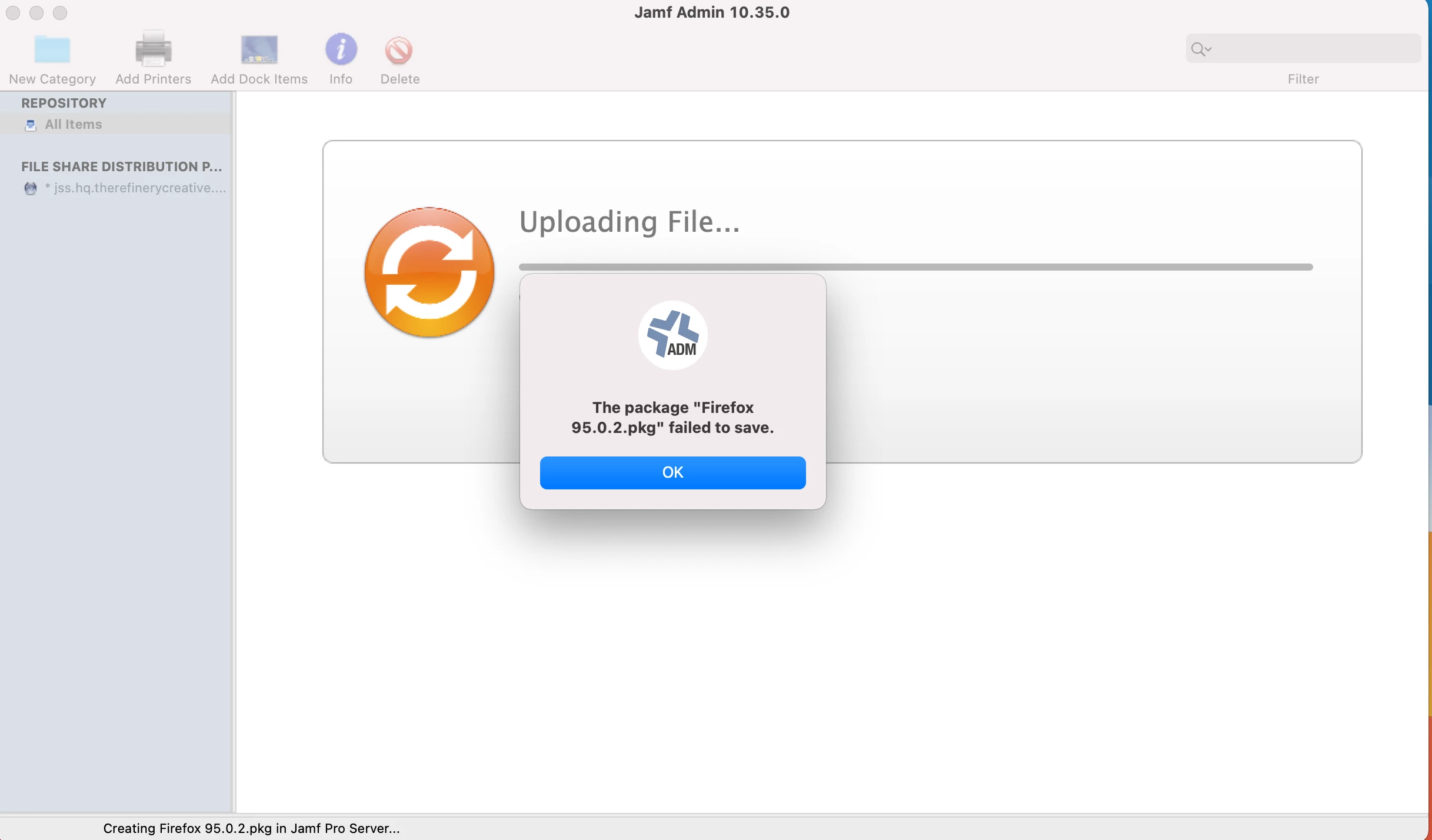Viewport: 1432px width, 840px height.
Task: Click the "Creating Firefox 95.0.2.pkg" status text
Action: pyautogui.click(x=251, y=828)
